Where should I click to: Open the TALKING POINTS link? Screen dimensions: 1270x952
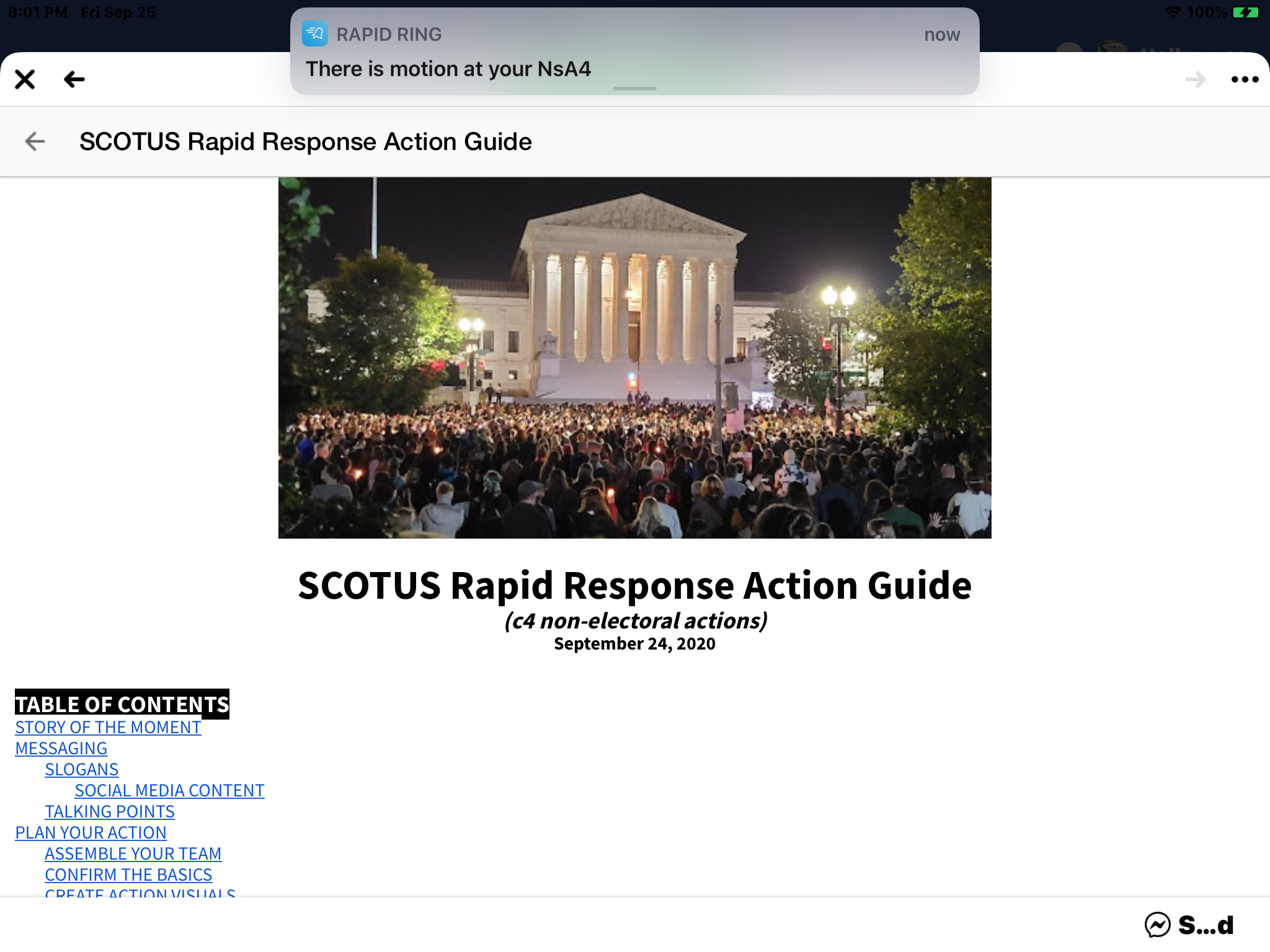tap(109, 811)
